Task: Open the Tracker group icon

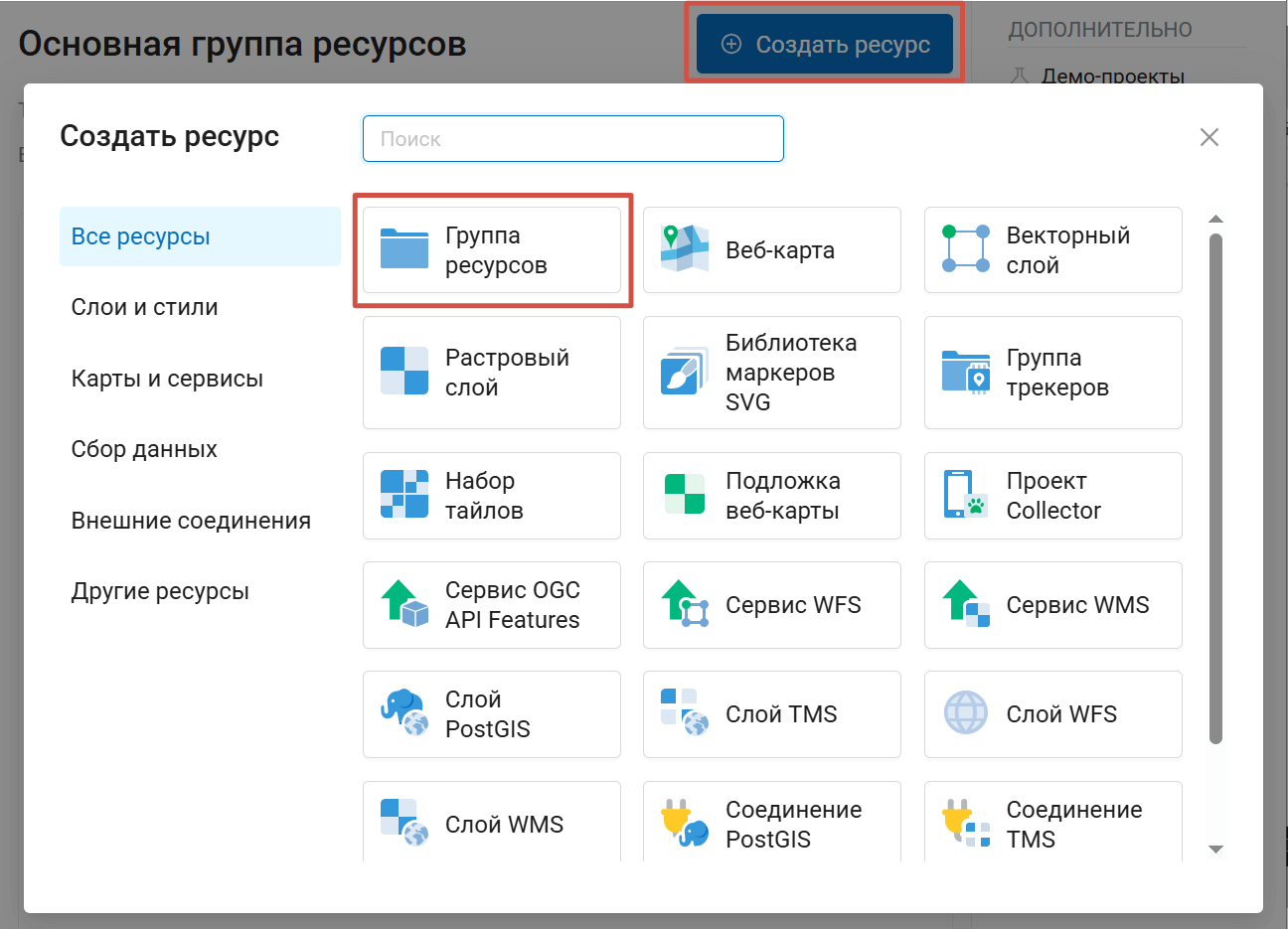Action: [965, 372]
